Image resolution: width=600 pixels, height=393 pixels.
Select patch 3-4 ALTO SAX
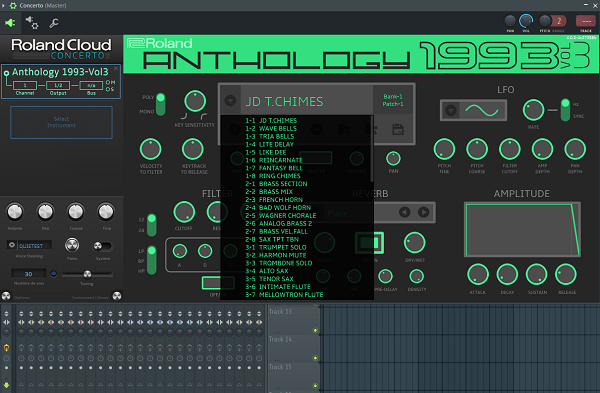(x=267, y=271)
